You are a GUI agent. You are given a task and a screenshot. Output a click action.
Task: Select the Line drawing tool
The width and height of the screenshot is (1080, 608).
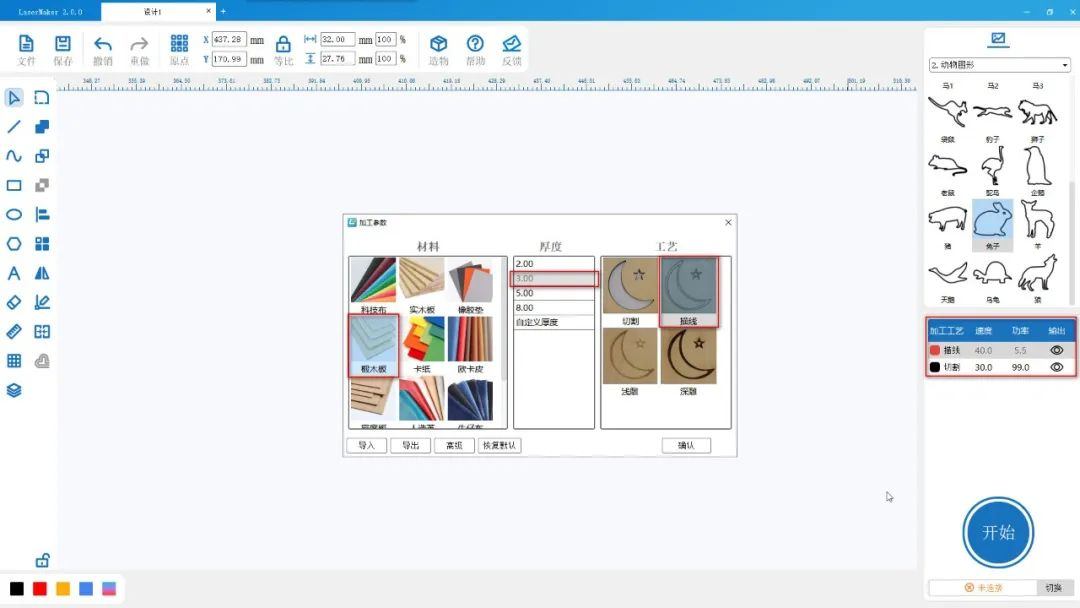14,127
